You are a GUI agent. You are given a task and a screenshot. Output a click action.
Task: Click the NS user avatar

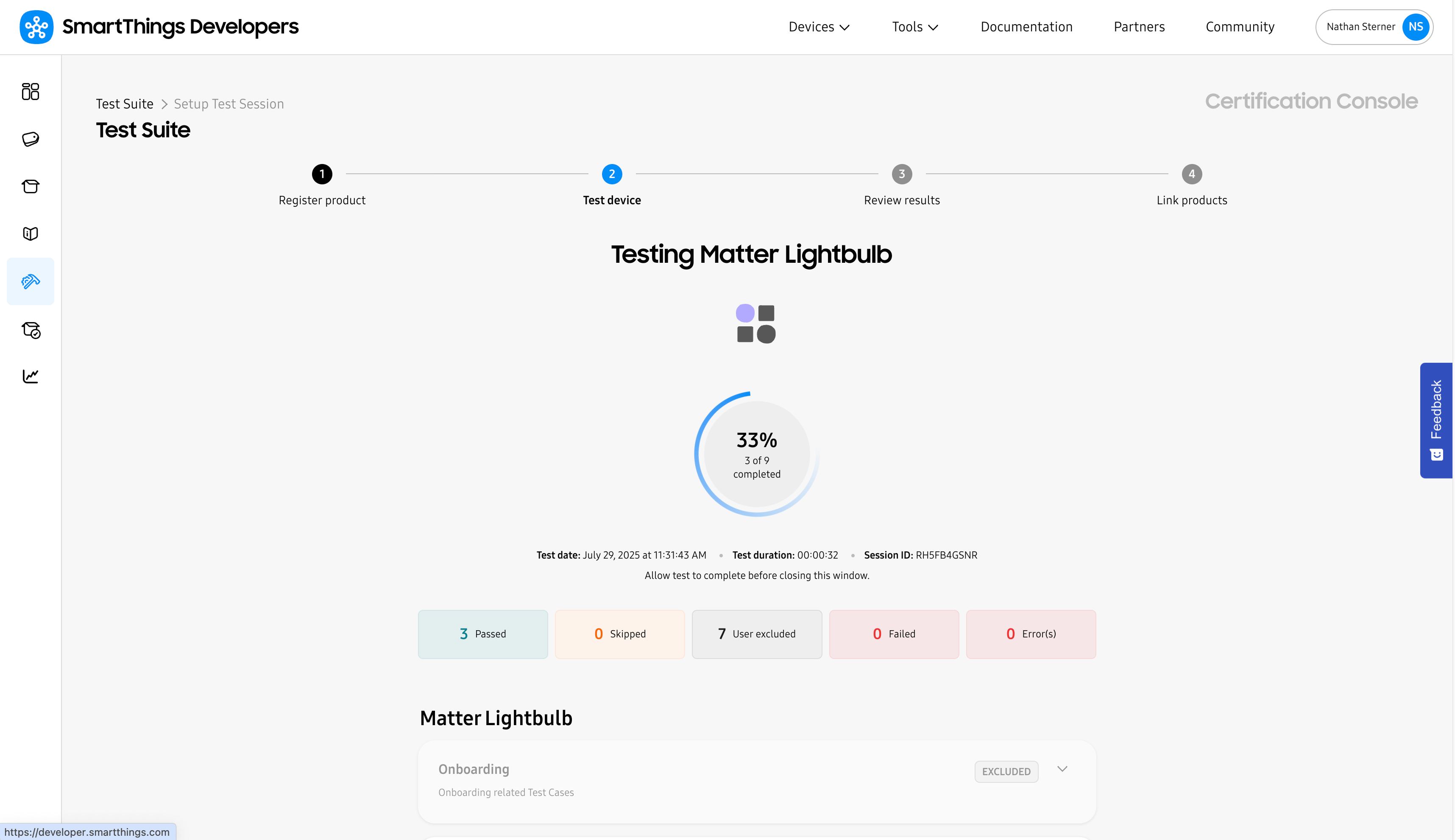pos(1415,27)
